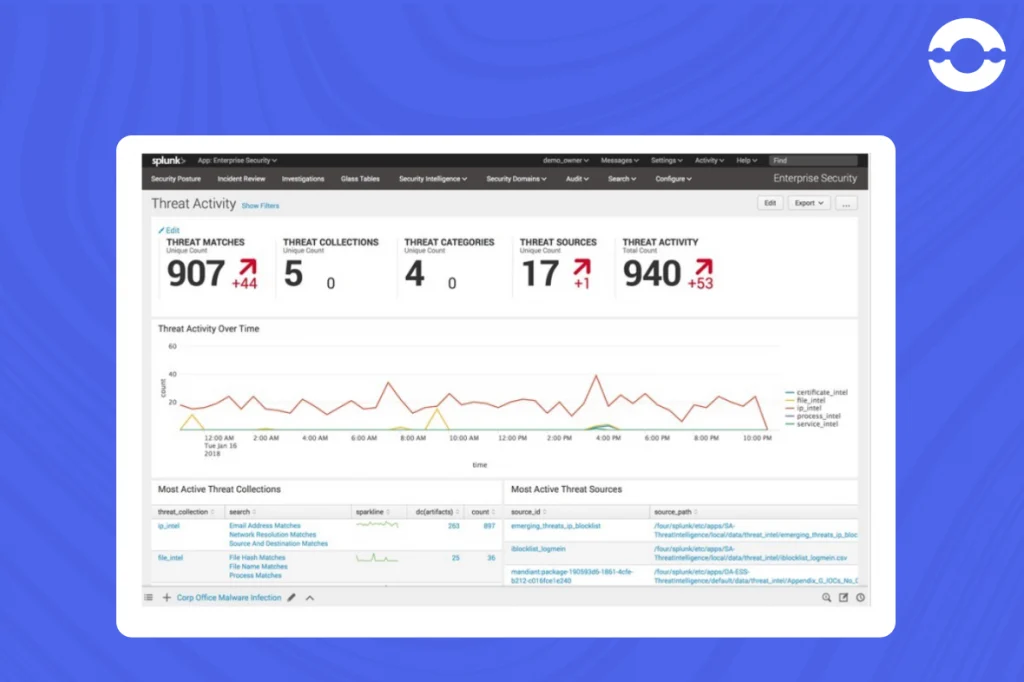The width and height of the screenshot is (1024, 682).
Task: Sort by the search column header
Action: tap(242, 512)
